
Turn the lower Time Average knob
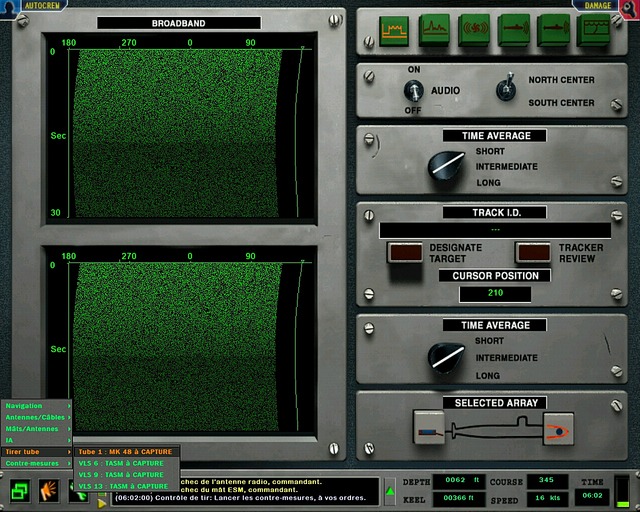click(x=446, y=357)
